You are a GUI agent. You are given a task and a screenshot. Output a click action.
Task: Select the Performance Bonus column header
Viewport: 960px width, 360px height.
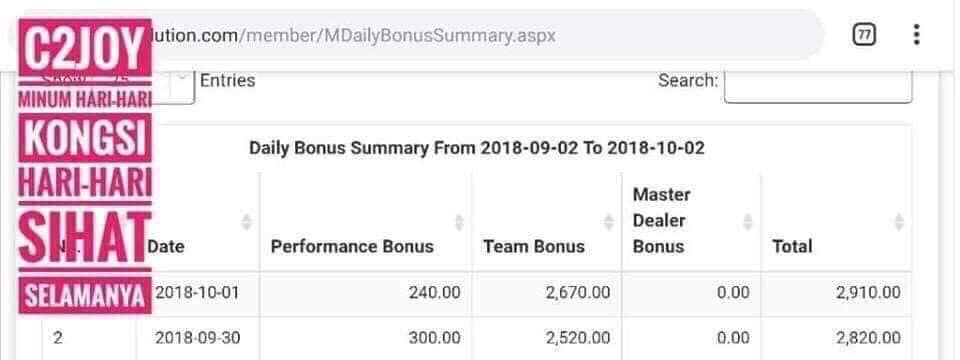(352, 246)
